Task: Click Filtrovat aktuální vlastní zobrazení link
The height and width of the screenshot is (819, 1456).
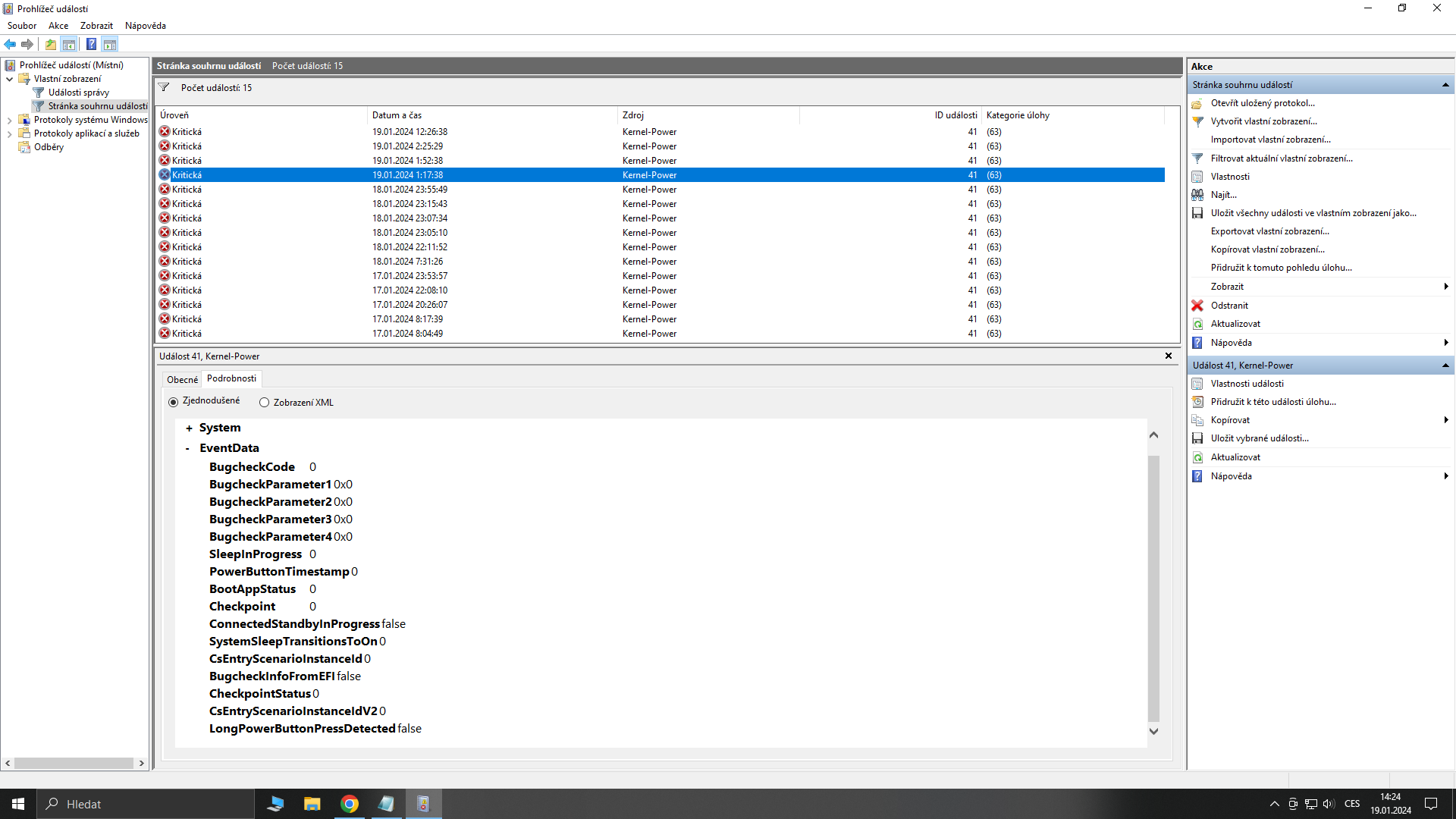Action: coord(1282,158)
